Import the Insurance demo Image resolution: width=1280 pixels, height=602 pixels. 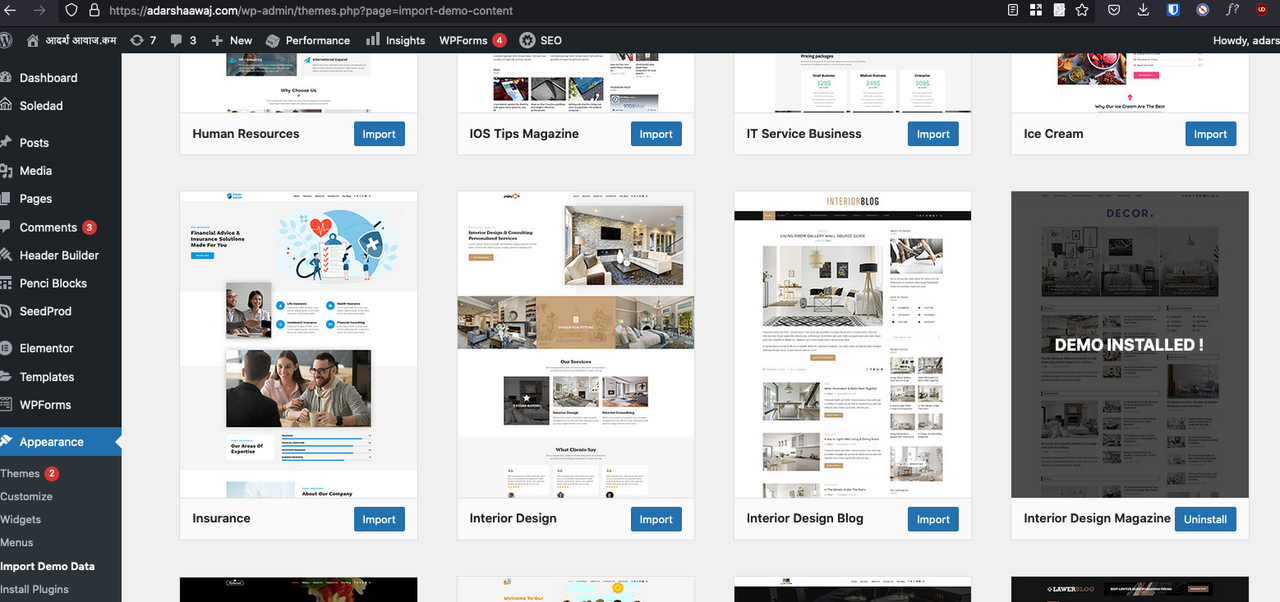379,519
